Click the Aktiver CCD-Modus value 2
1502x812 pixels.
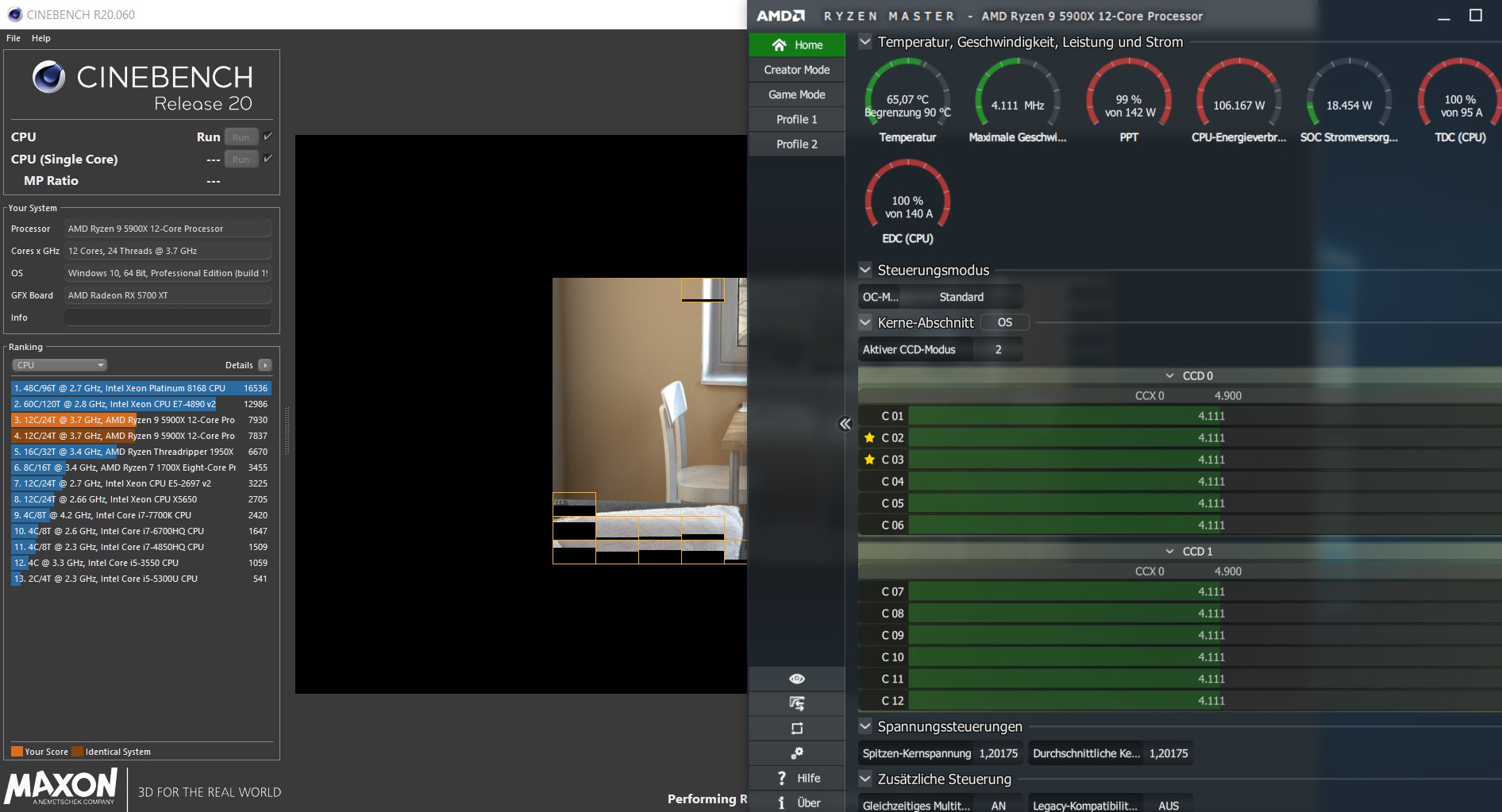click(998, 349)
